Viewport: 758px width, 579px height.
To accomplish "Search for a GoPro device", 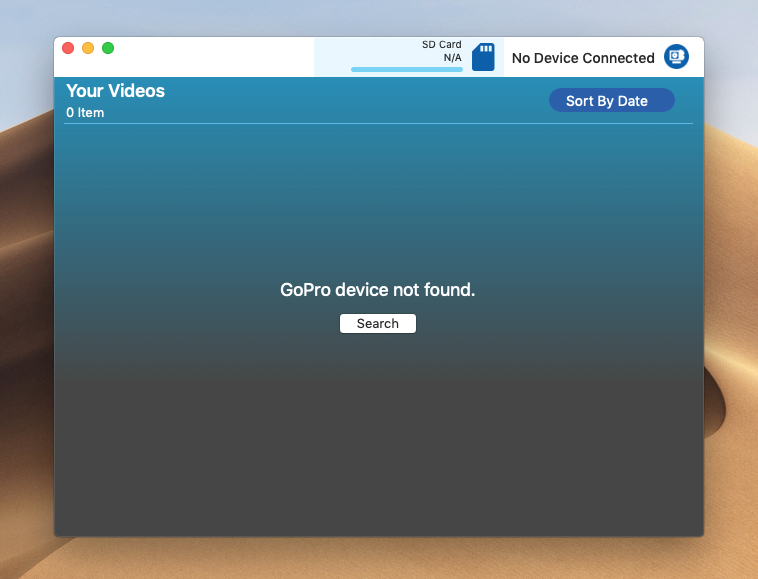I will (378, 323).
